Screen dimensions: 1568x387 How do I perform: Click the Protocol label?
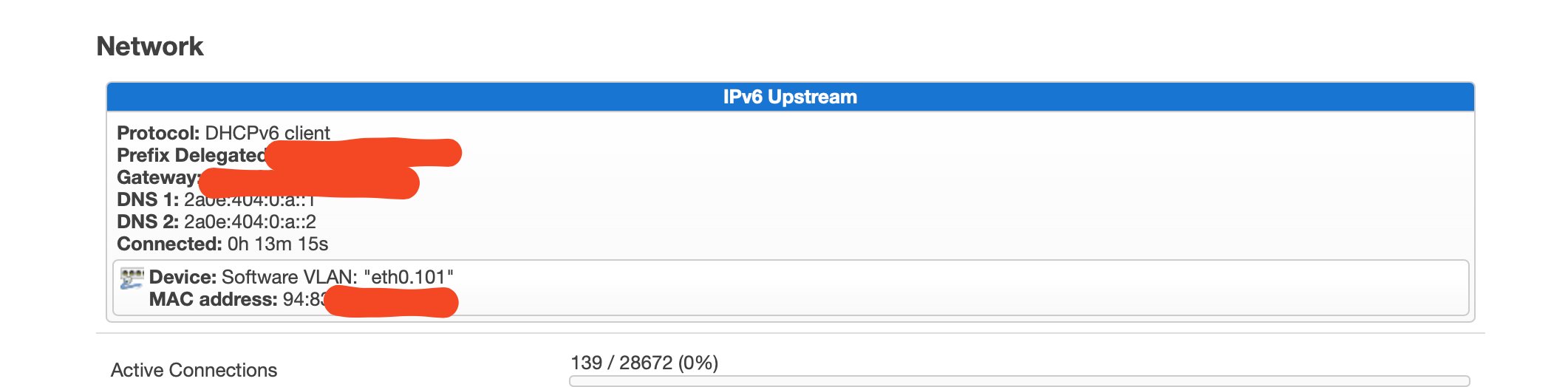[x=158, y=133]
